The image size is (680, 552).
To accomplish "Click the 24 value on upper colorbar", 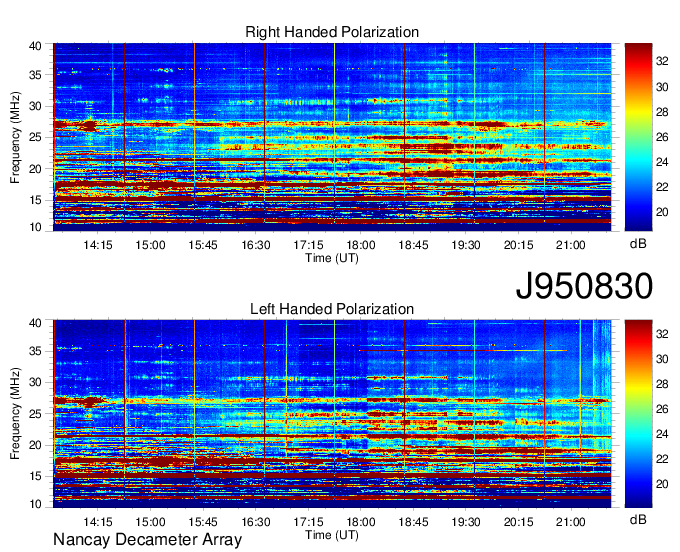I will coord(662,162).
